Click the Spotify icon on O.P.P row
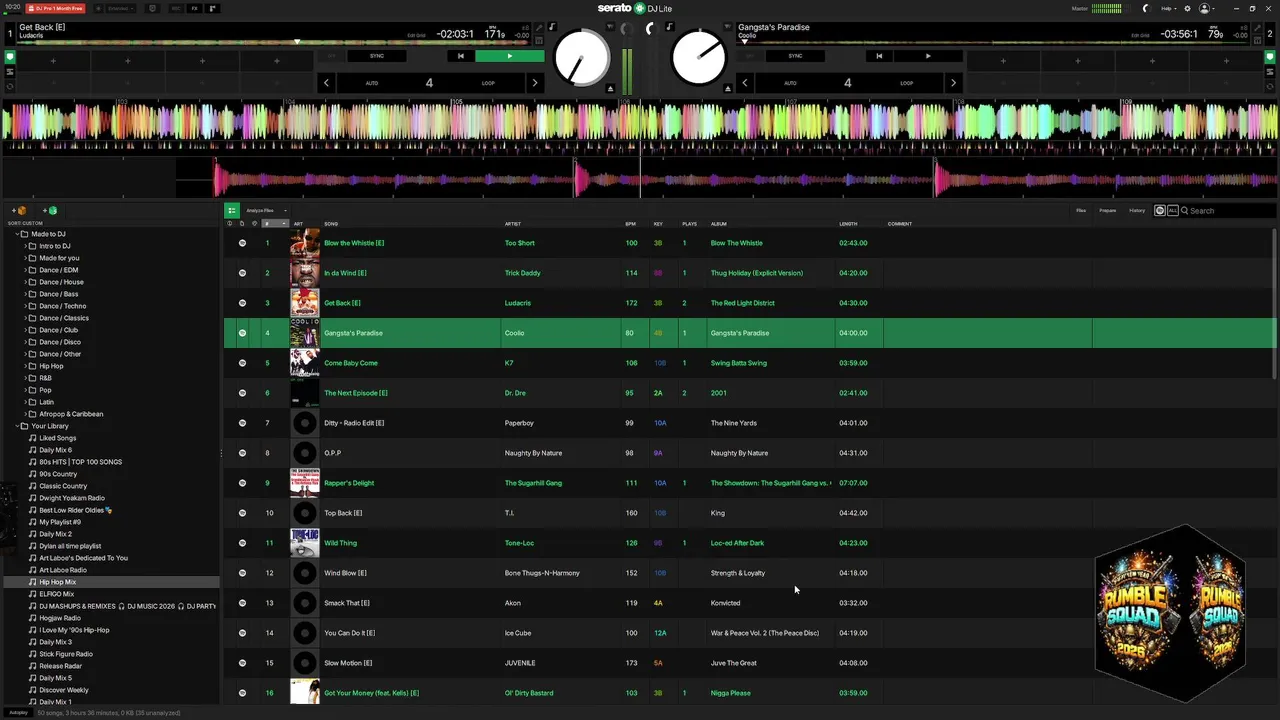This screenshot has width=1280, height=720. (242, 453)
